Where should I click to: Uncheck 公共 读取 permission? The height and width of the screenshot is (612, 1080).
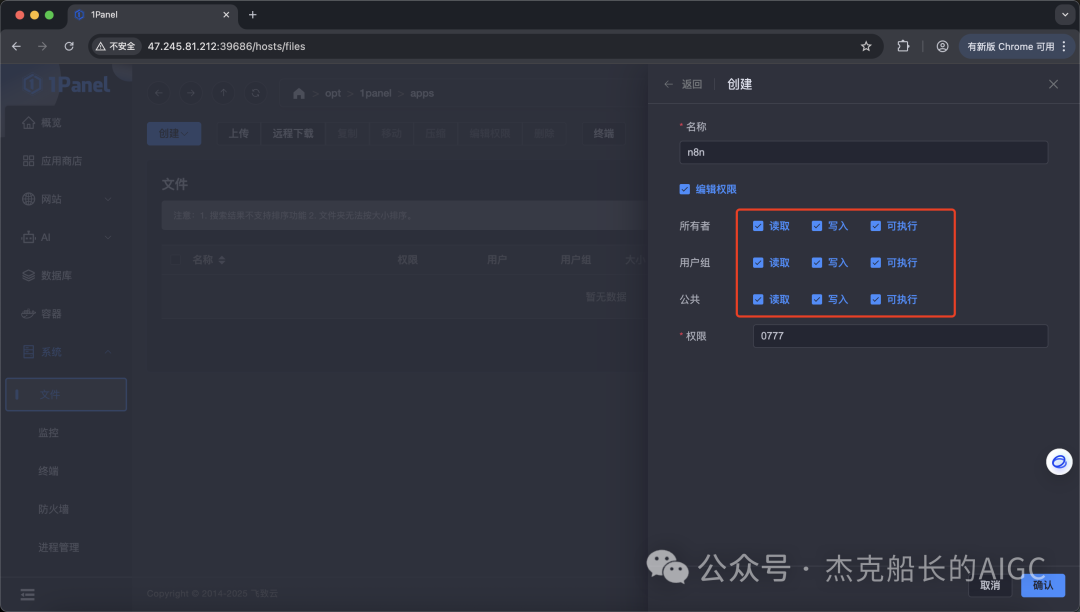tap(758, 299)
